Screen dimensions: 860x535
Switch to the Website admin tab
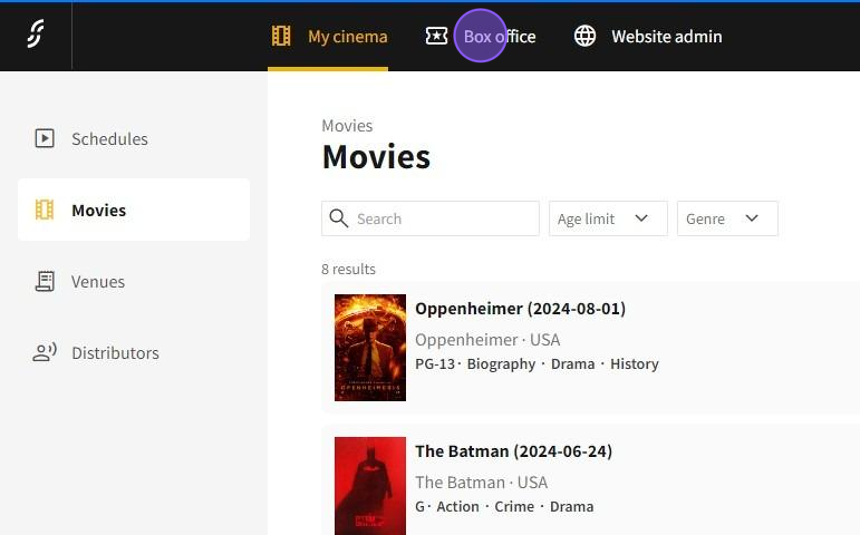pyautogui.click(x=666, y=36)
